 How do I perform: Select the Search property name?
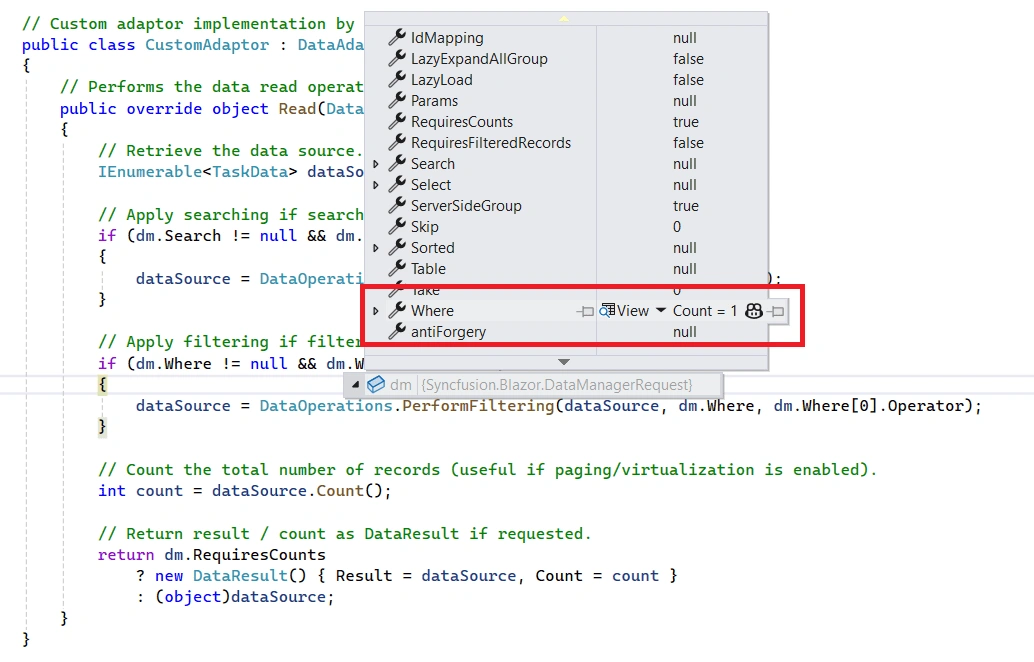point(433,164)
